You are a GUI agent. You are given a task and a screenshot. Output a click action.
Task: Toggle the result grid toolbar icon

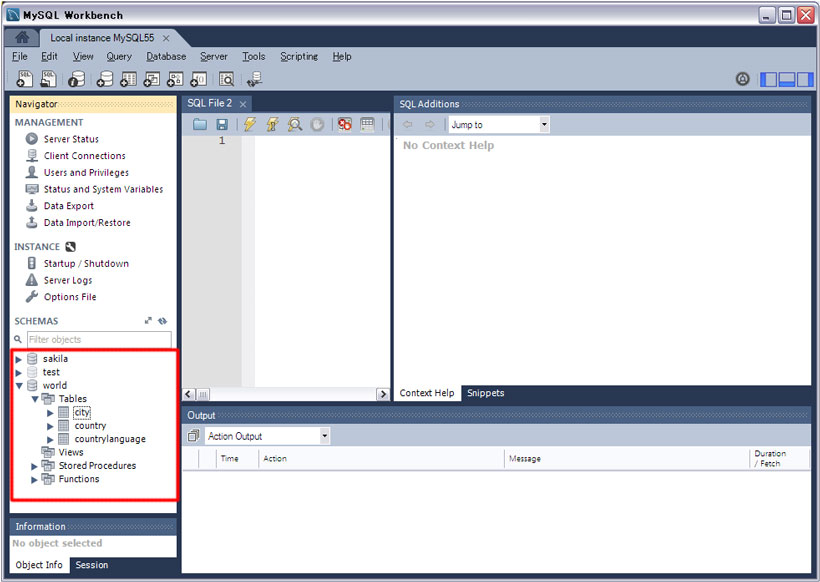(368, 124)
